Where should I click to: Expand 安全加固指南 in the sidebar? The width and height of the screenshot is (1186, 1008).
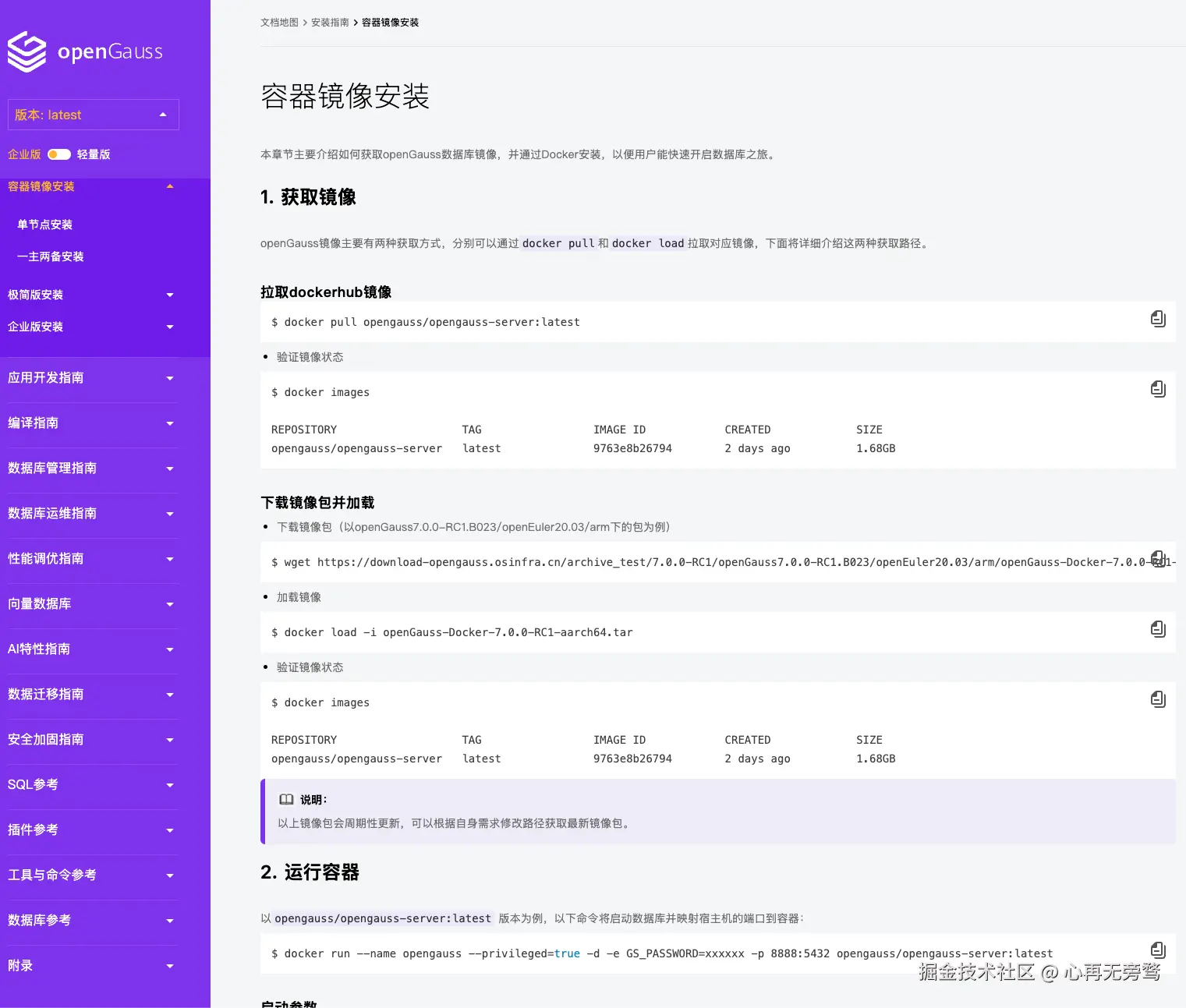(x=170, y=740)
